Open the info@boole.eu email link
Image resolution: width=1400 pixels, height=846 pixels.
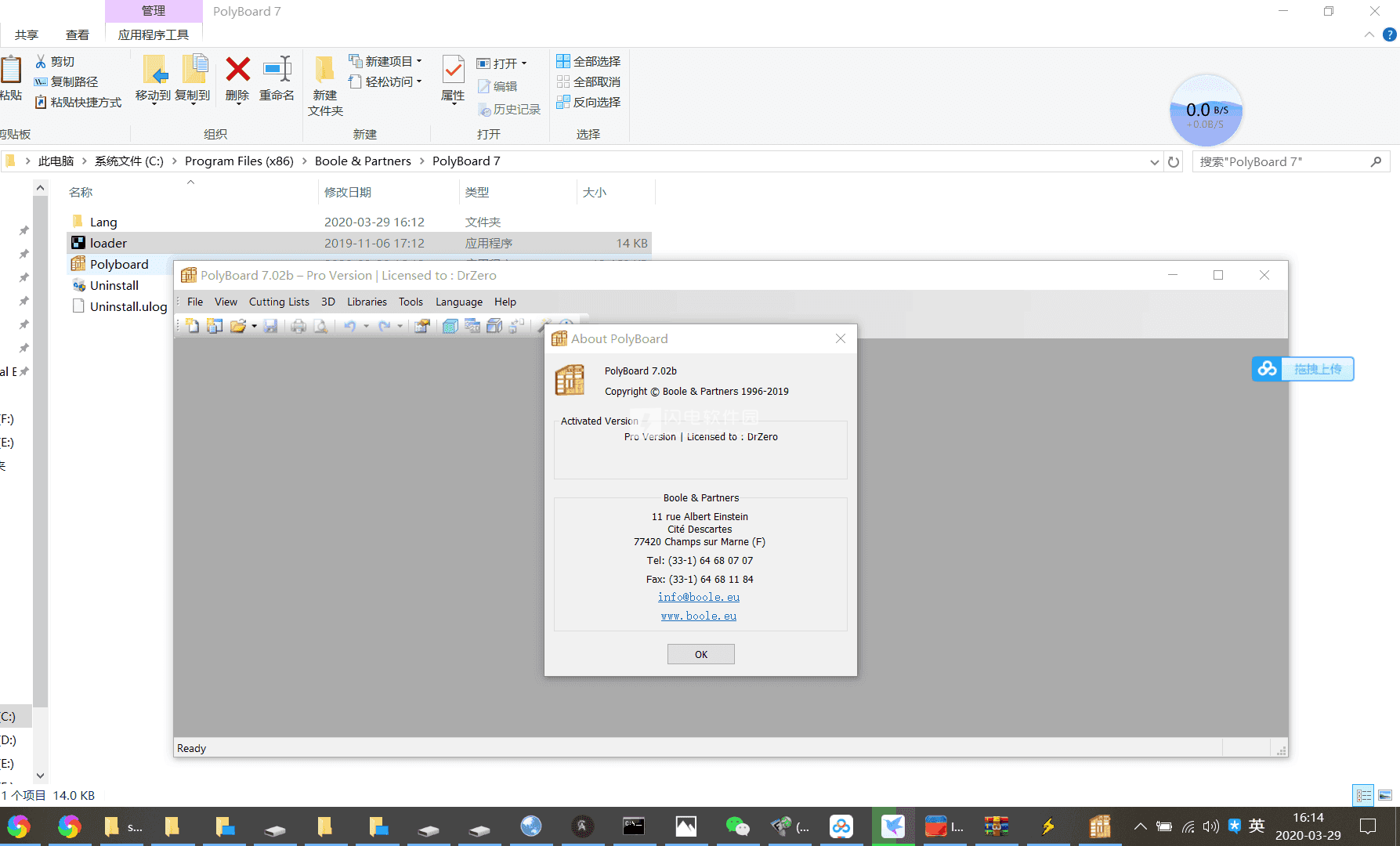click(x=699, y=597)
